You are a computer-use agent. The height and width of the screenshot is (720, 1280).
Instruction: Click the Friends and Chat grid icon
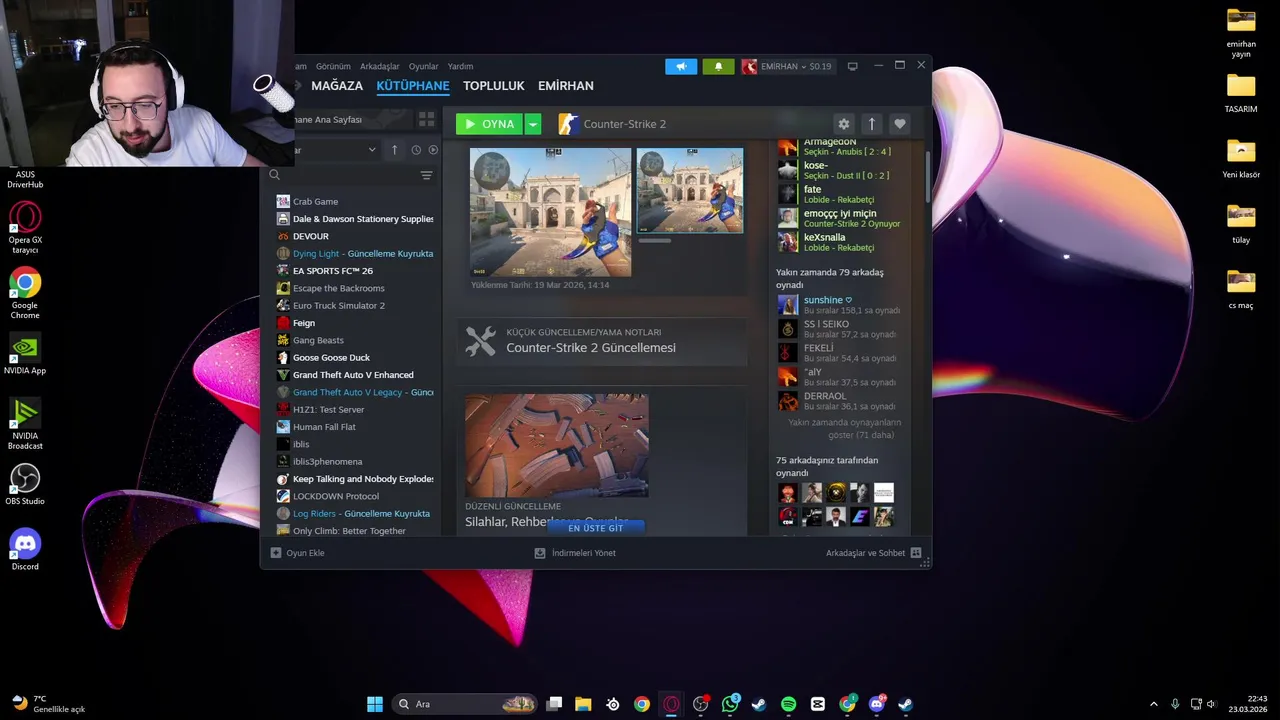(916, 553)
